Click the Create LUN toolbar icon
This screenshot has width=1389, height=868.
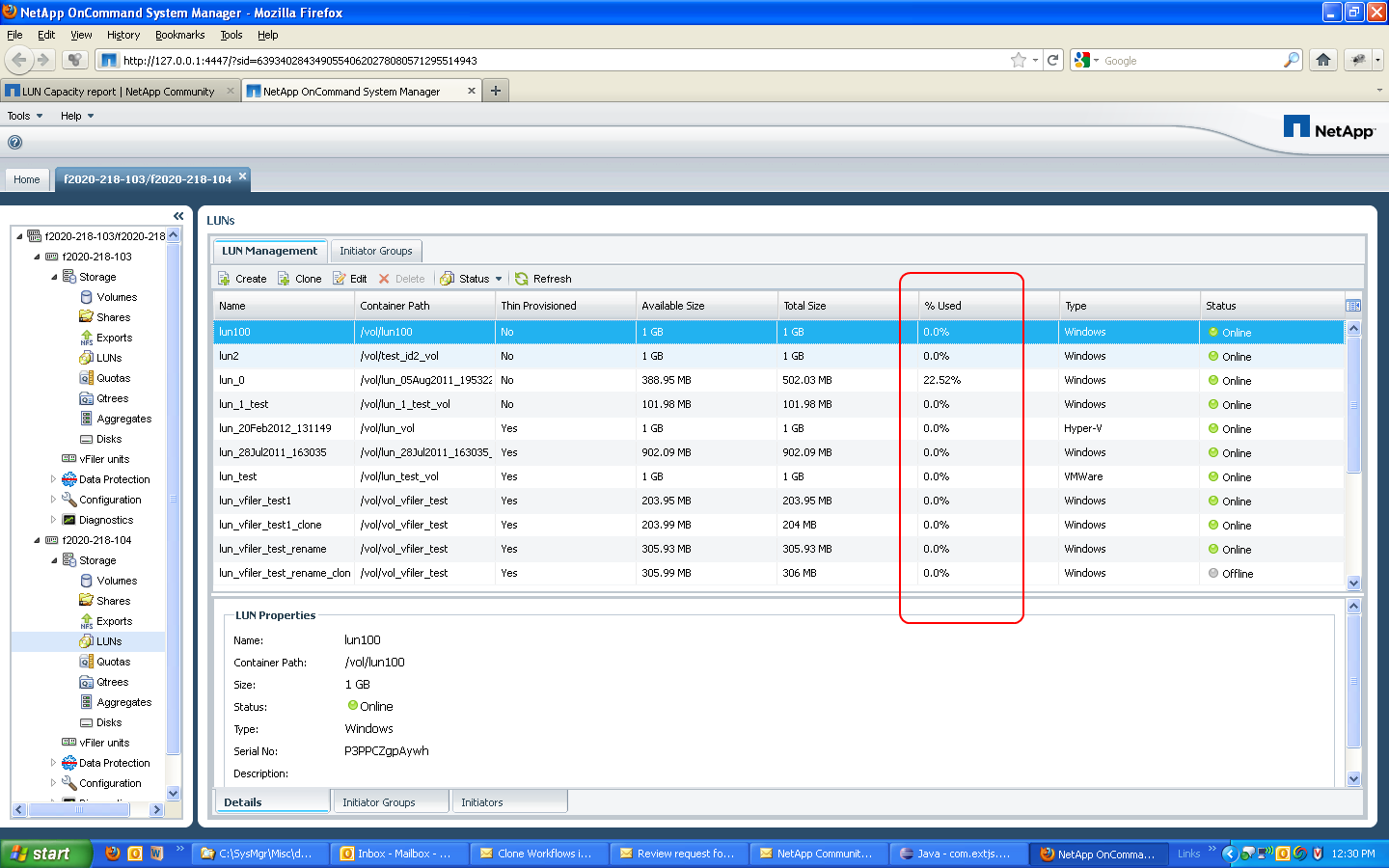click(x=225, y=279)
